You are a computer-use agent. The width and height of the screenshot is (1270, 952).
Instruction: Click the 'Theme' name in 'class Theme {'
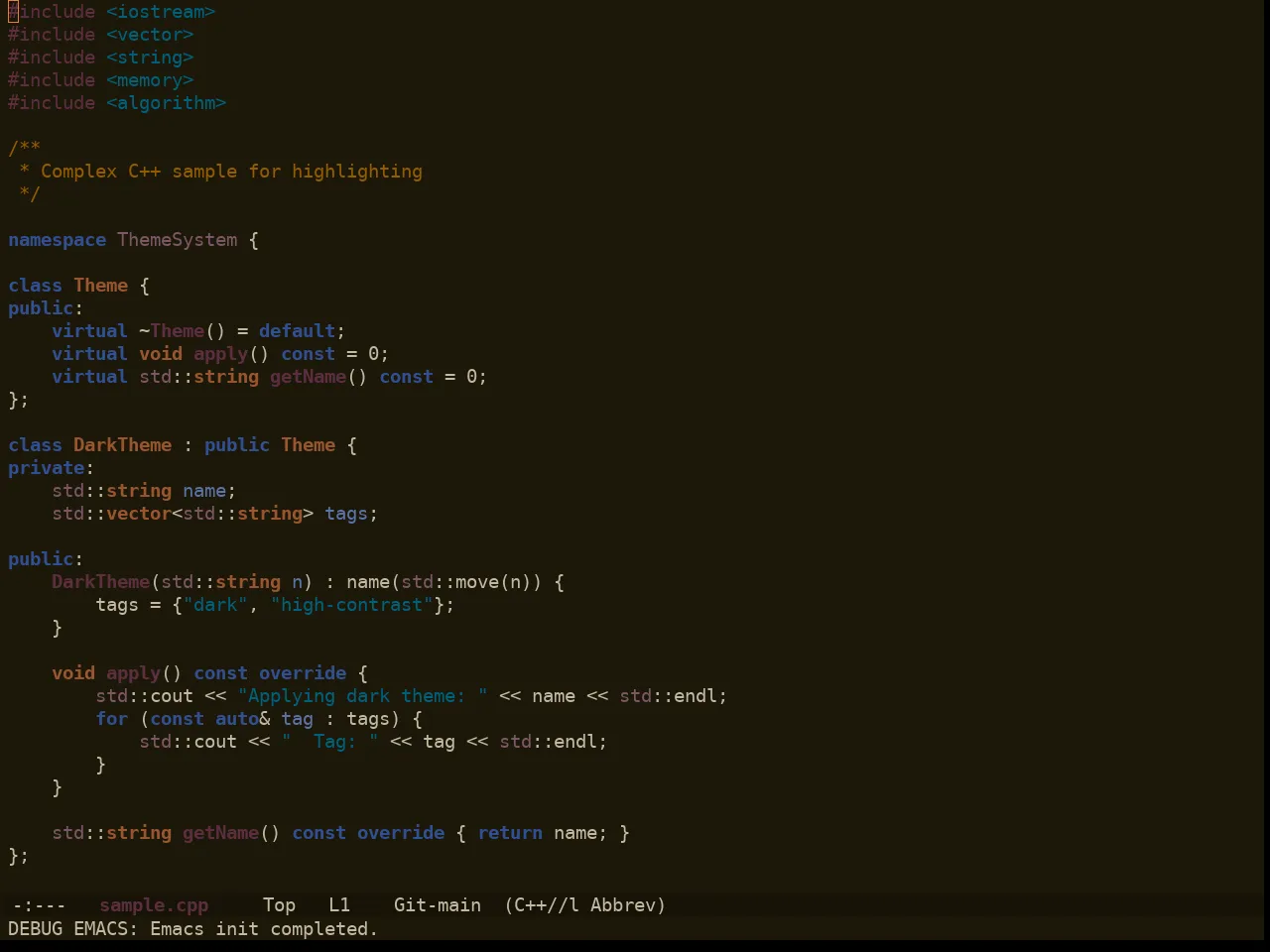coord(101,286)
